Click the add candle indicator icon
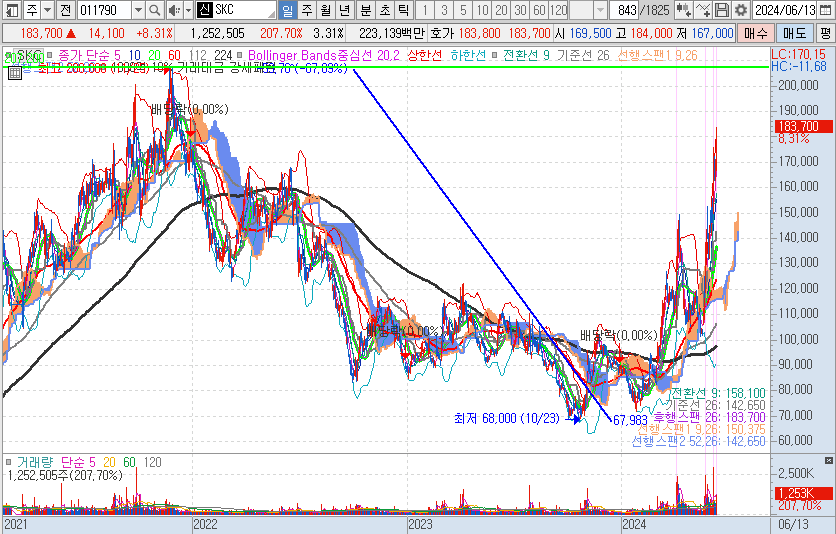Viewport: 836px width, 534px height. (683, 10)
